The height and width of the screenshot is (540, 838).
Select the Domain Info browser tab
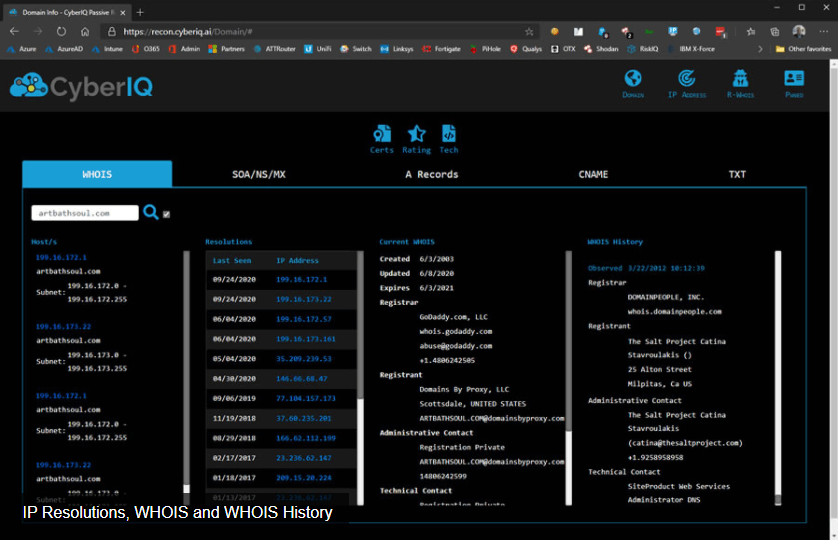click(x=66, y=12)
